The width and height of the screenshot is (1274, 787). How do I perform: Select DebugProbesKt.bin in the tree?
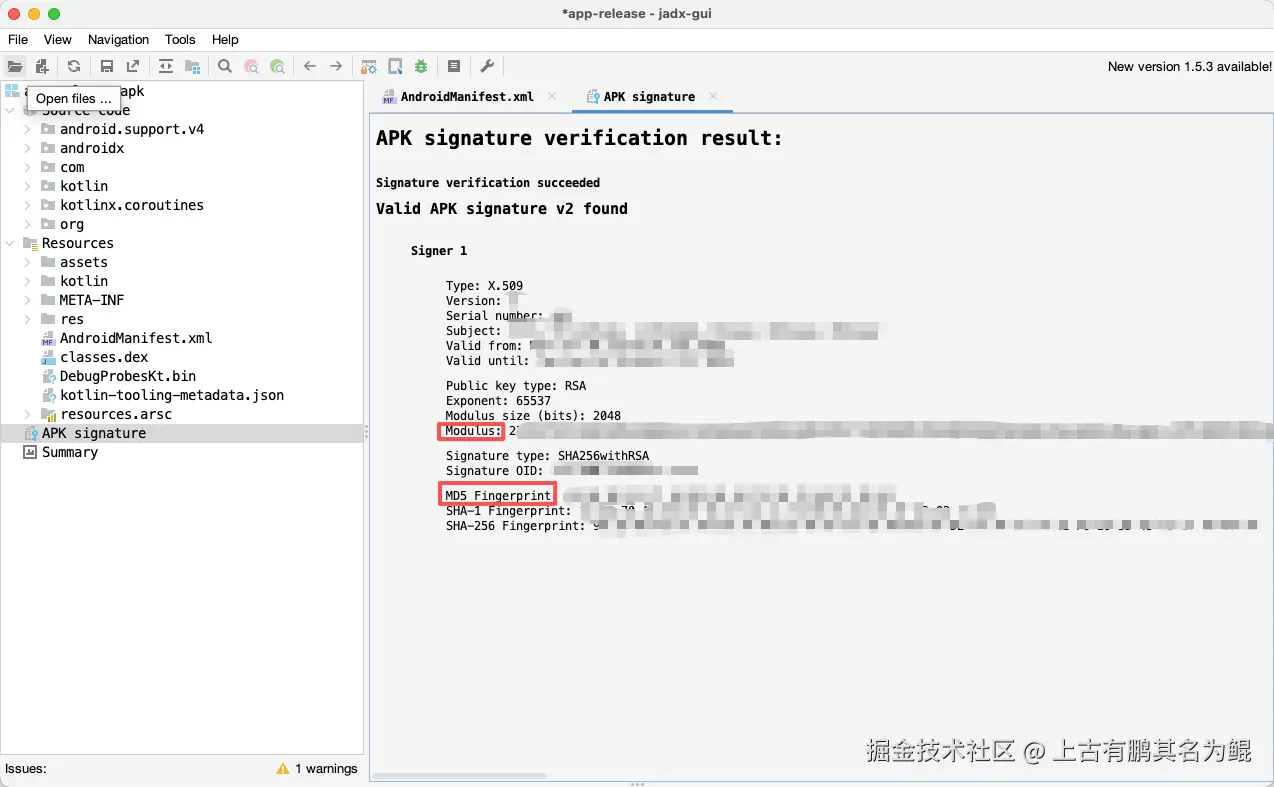pos(128,376)
